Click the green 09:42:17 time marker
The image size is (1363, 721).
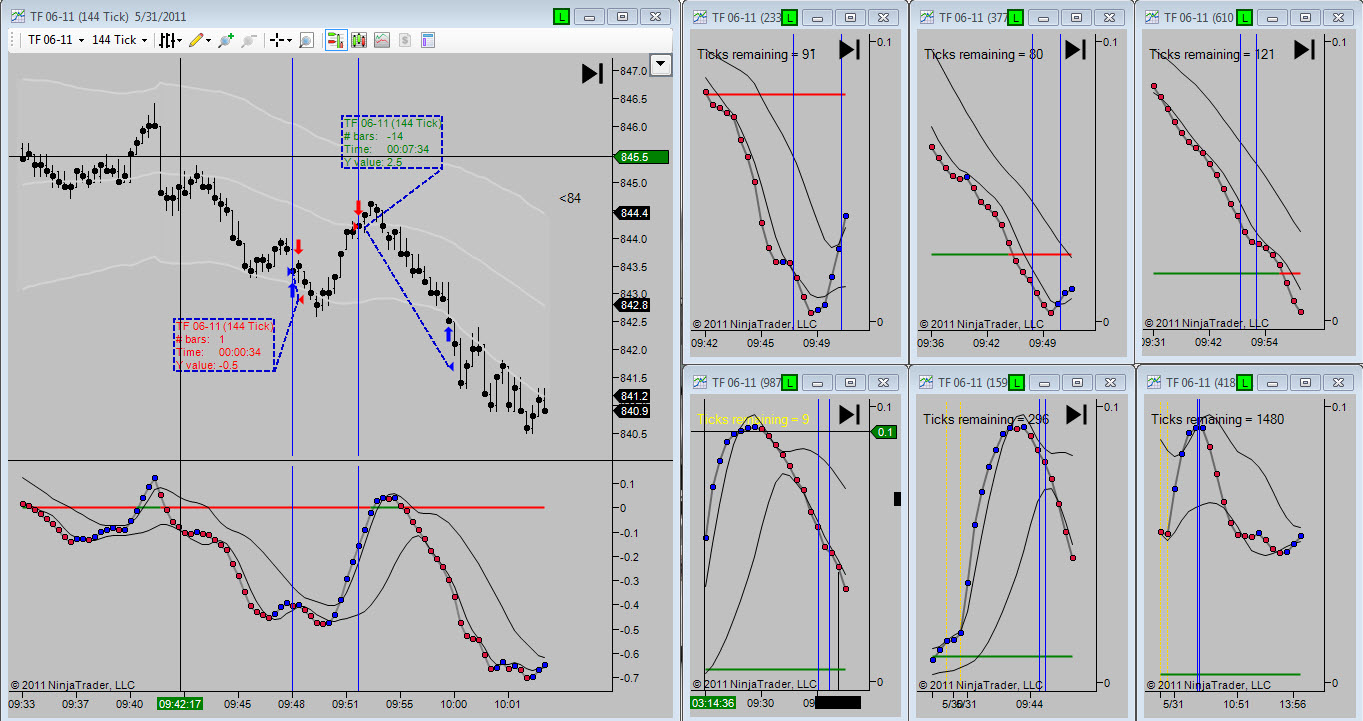[180, 703]
